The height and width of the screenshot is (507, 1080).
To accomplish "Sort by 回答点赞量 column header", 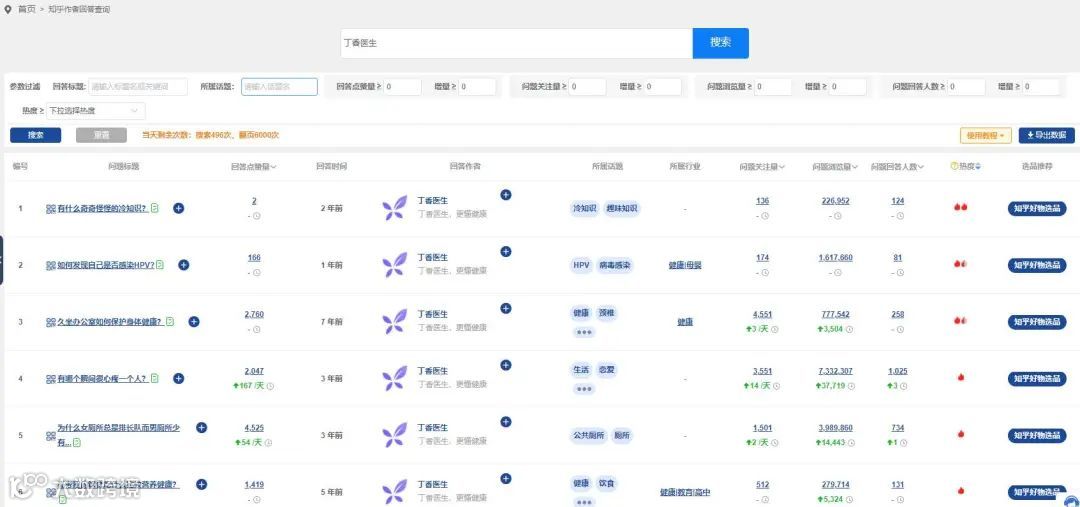I will click(254, 167).
